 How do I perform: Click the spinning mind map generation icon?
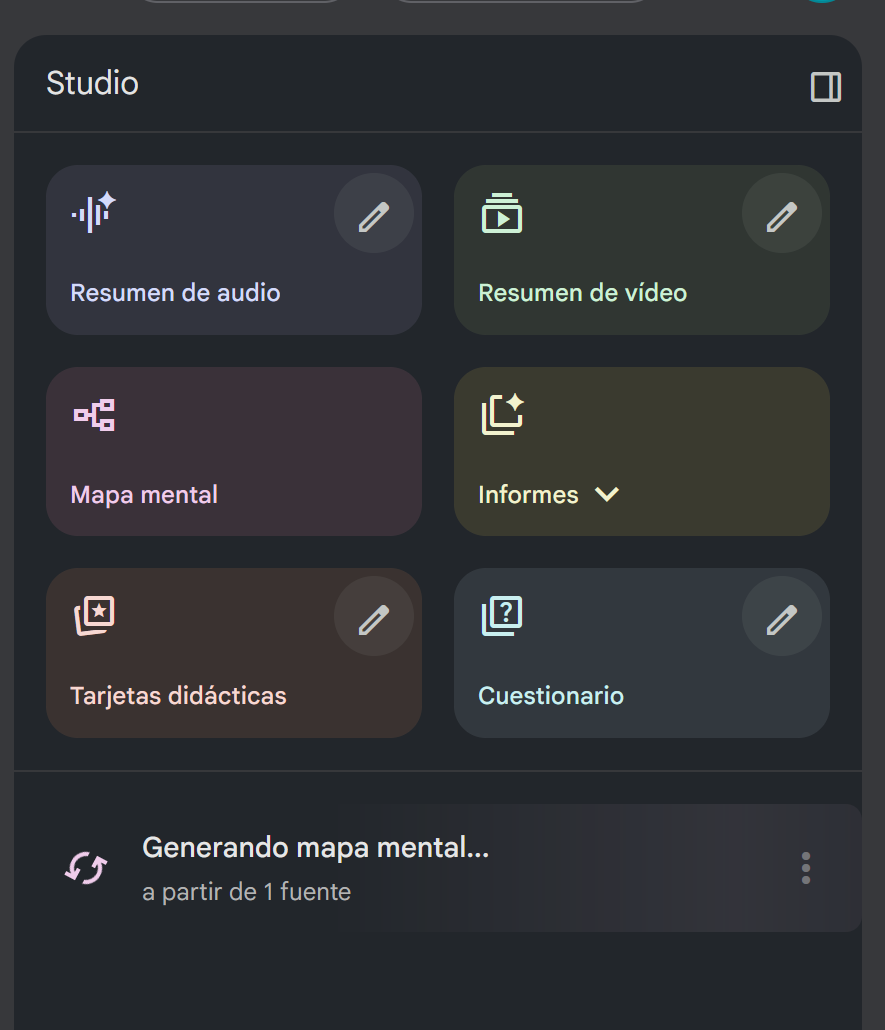click(85, 867)
